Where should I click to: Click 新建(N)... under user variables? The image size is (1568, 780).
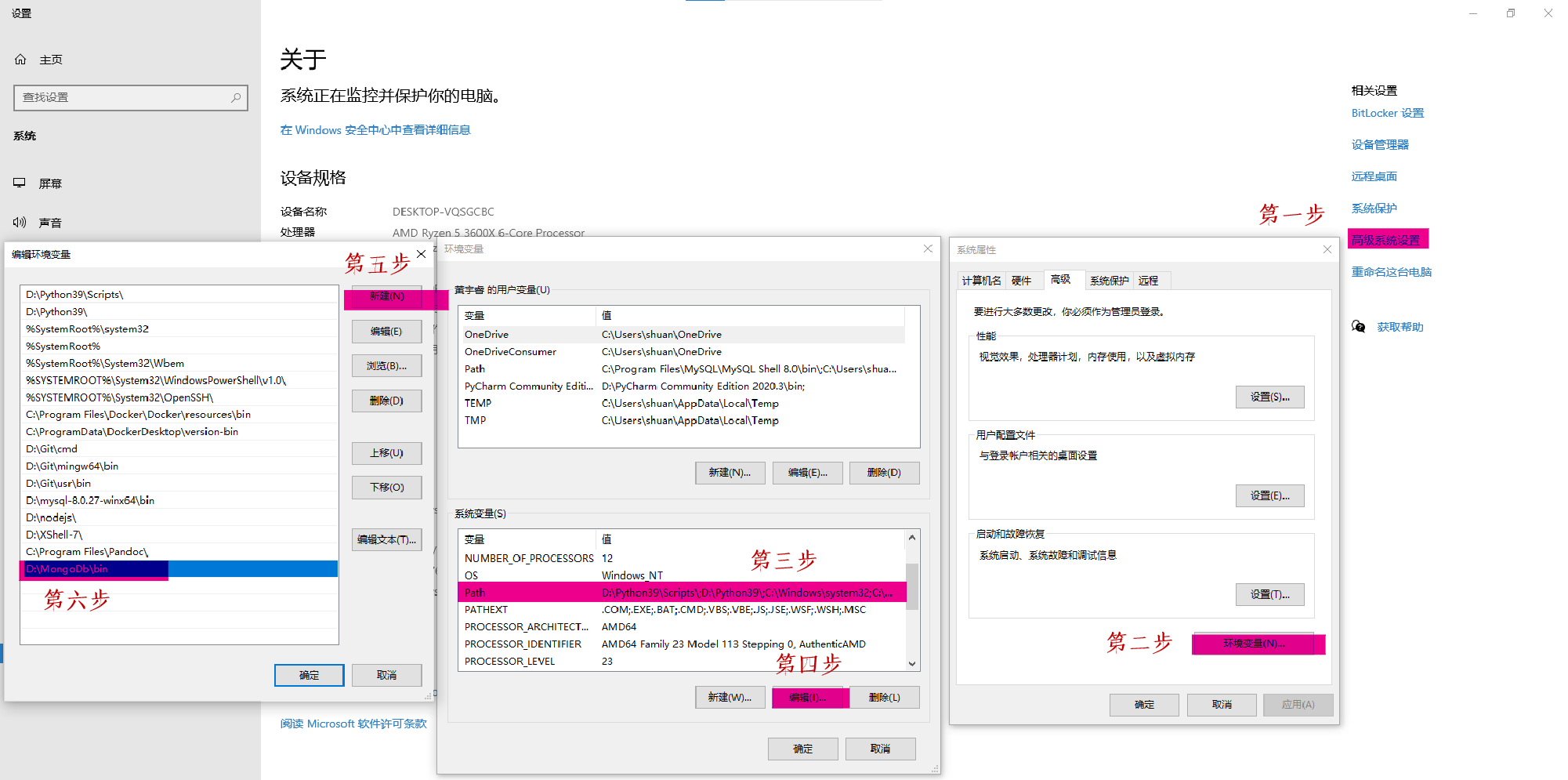tap(730, 473)
